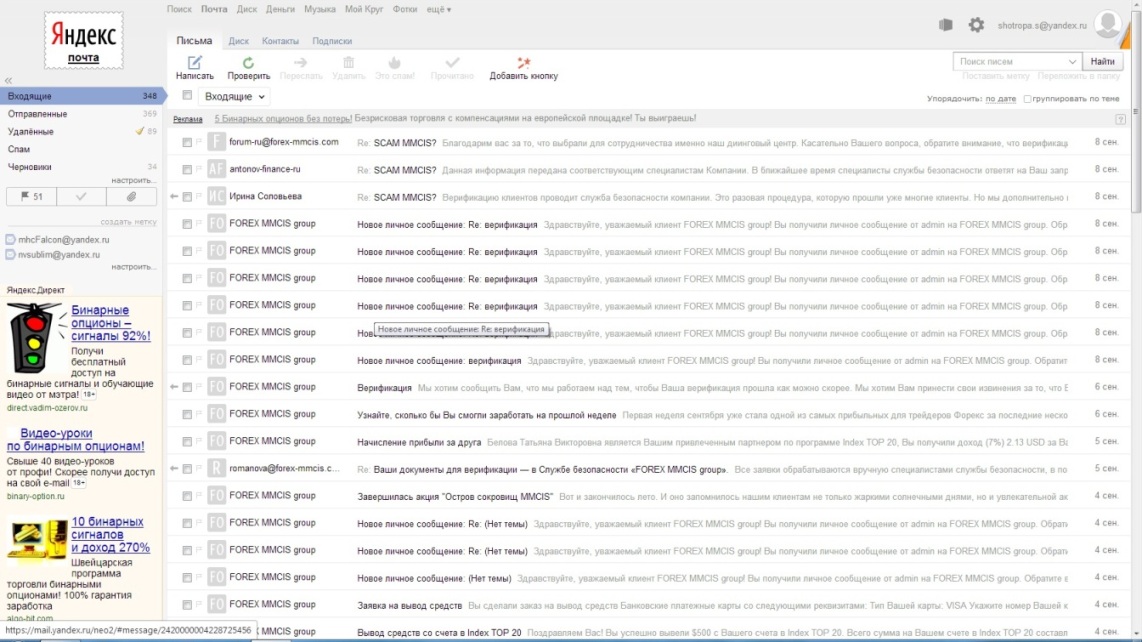Image resolution: width=1142 pixels, height=642 pixels.
Task: Check the romanova@forex-mmcis letter checkbox
Action: click(187, 469)
